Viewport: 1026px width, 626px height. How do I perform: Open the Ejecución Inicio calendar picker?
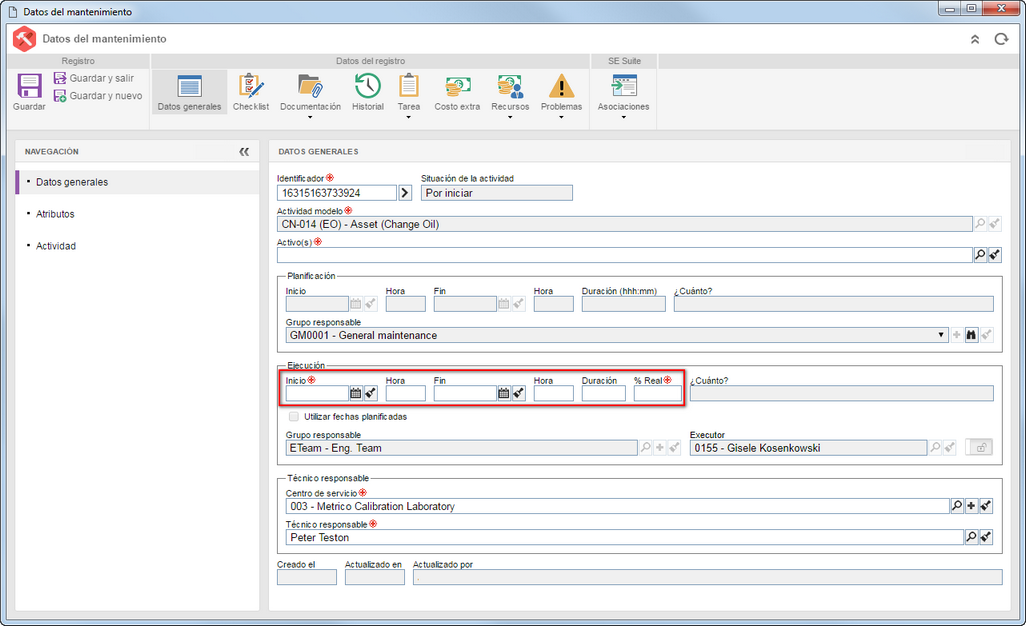coord(355,393)
